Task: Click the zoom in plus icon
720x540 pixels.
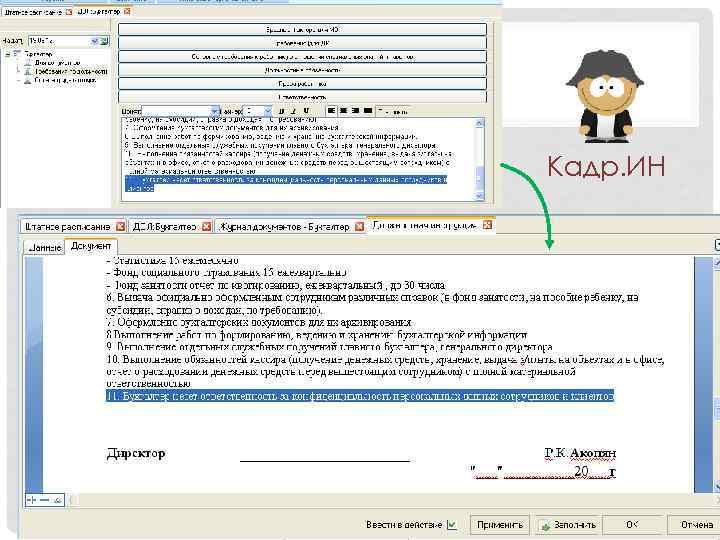Action: pos(32,500)
